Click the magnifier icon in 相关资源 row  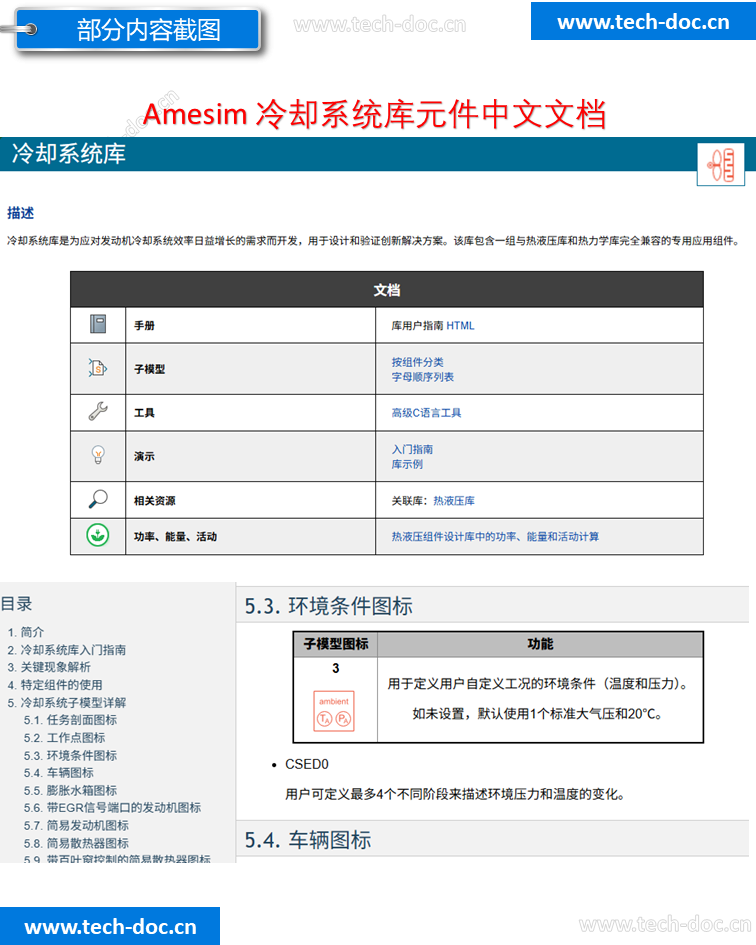pyautogui.click(x=98, y=499)
